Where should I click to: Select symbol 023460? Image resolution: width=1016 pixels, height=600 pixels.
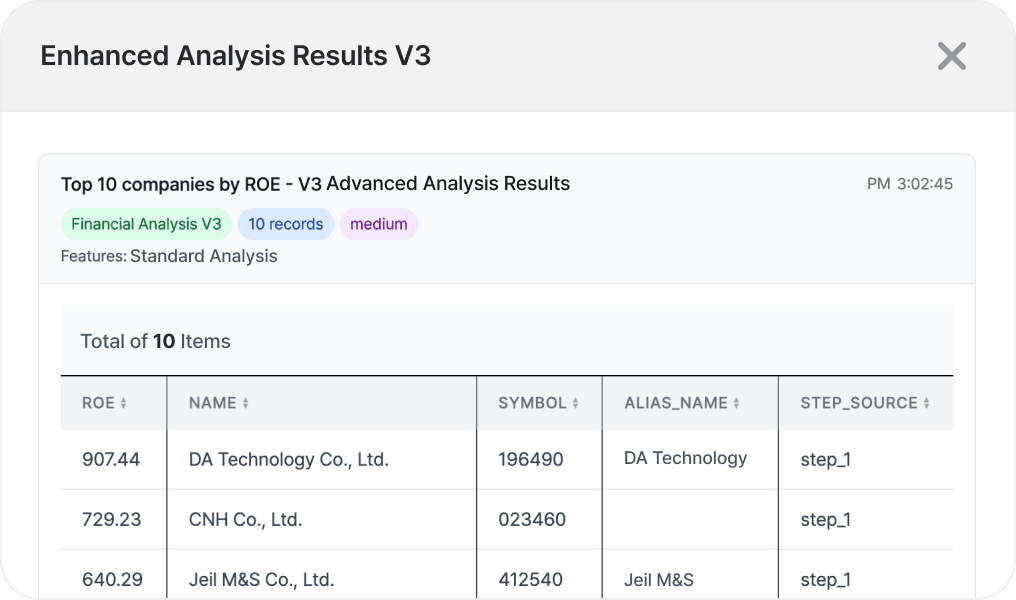point(532,520)
